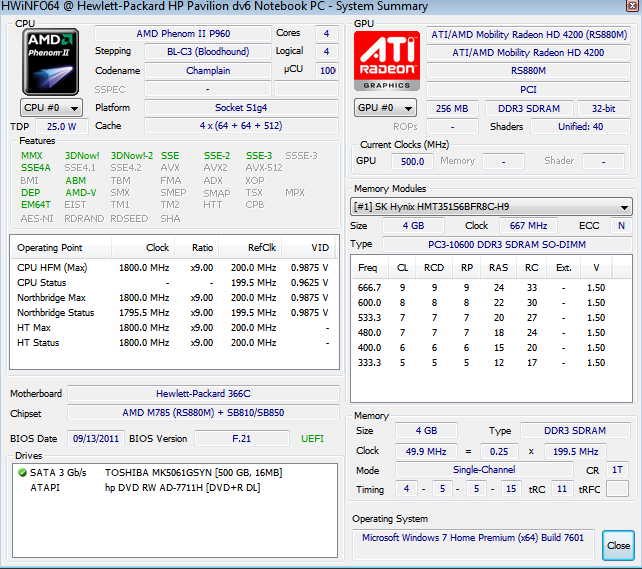642x569 pixels.
Task: Close the System Summary window button
Action: tap(618, 546)
